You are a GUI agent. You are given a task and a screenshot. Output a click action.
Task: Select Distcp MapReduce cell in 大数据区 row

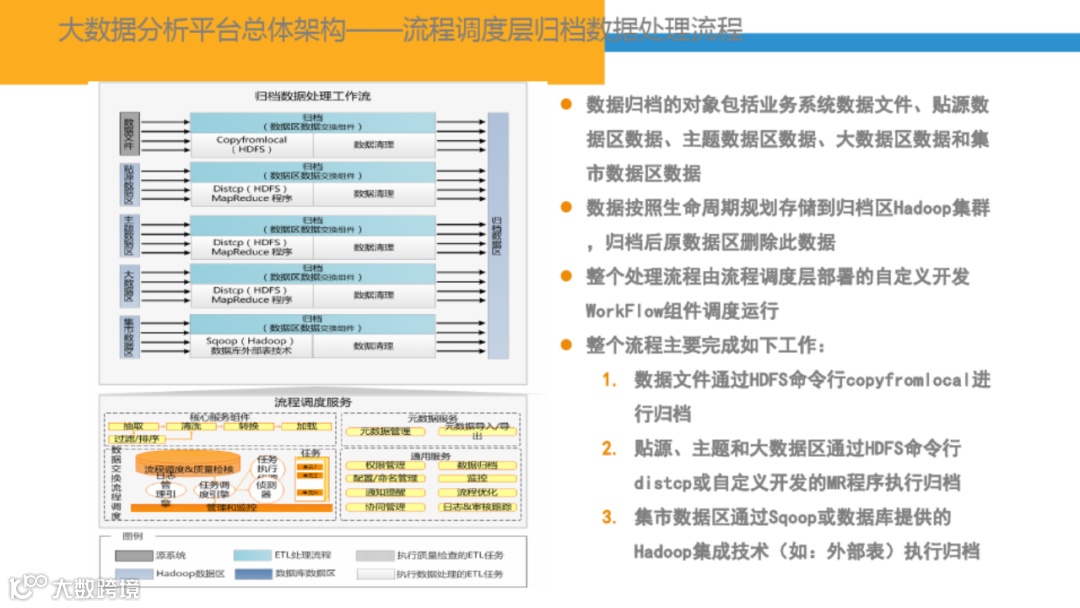click(251, 295)
